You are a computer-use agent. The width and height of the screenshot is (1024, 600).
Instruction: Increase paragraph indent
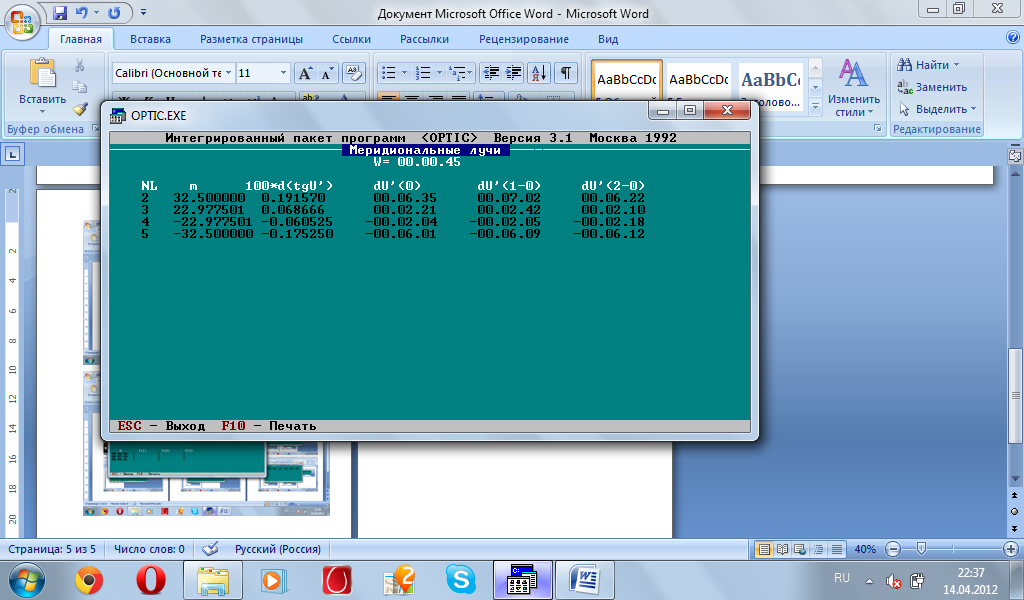point(514,73)
